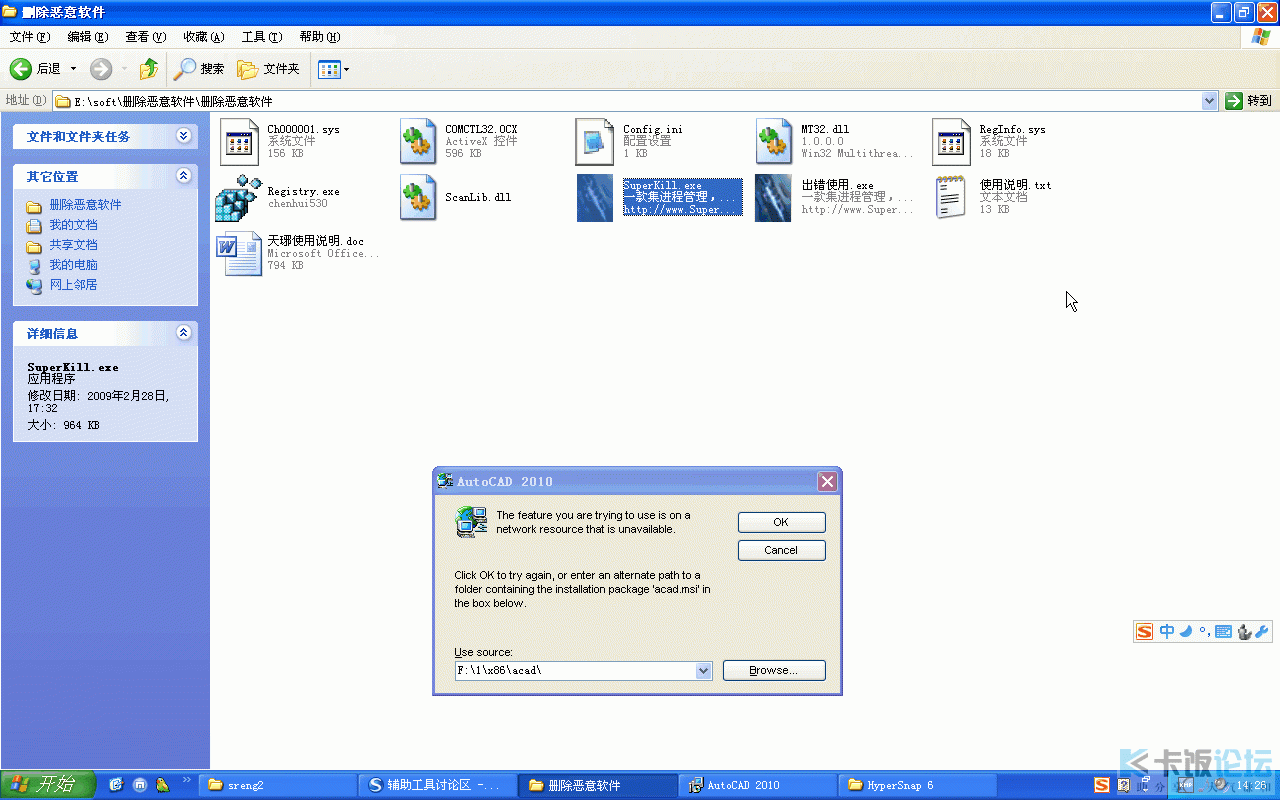
Task: Click the Start (开始) button
Action: [x=48, y=785]
